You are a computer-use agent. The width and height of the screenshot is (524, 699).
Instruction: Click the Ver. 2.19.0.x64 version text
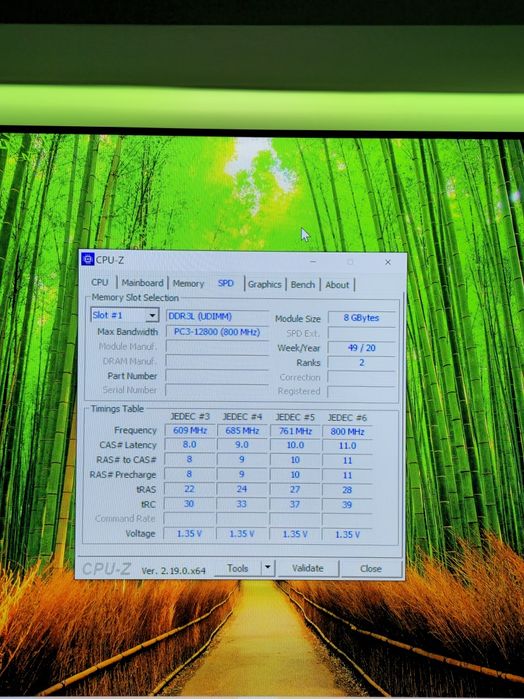coord(173,571)
